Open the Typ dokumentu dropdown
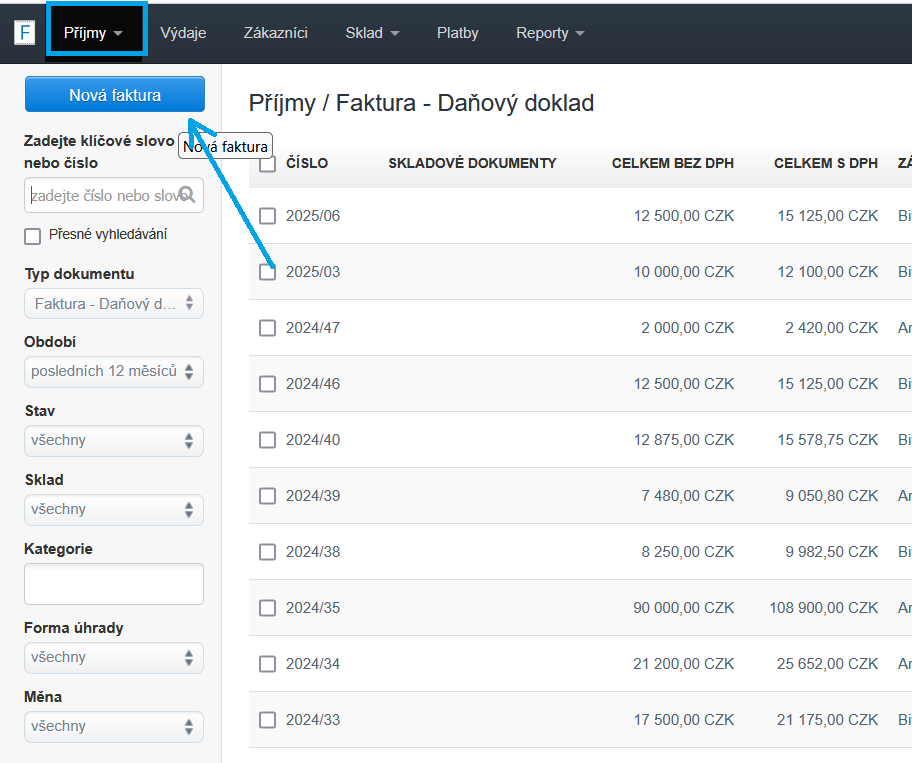 tap(113, 303)
